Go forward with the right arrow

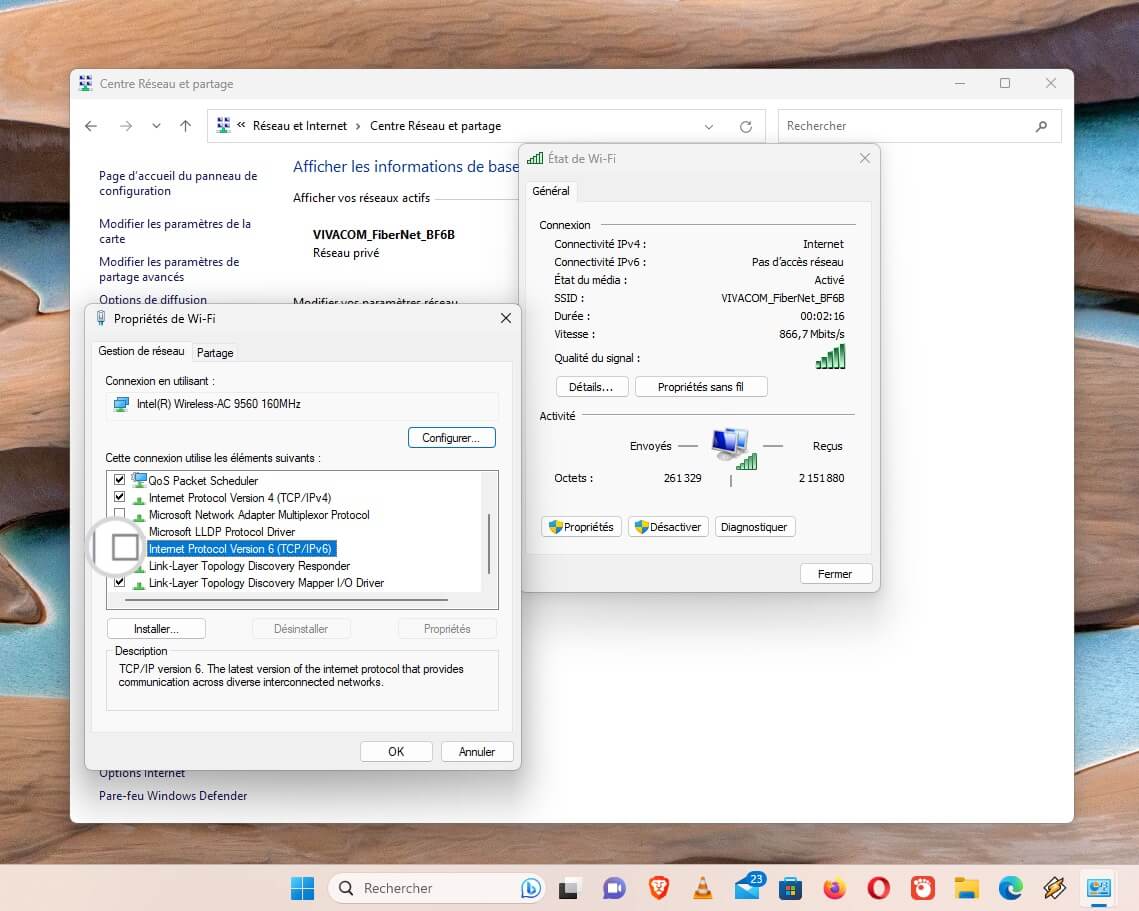click(126, 126)
